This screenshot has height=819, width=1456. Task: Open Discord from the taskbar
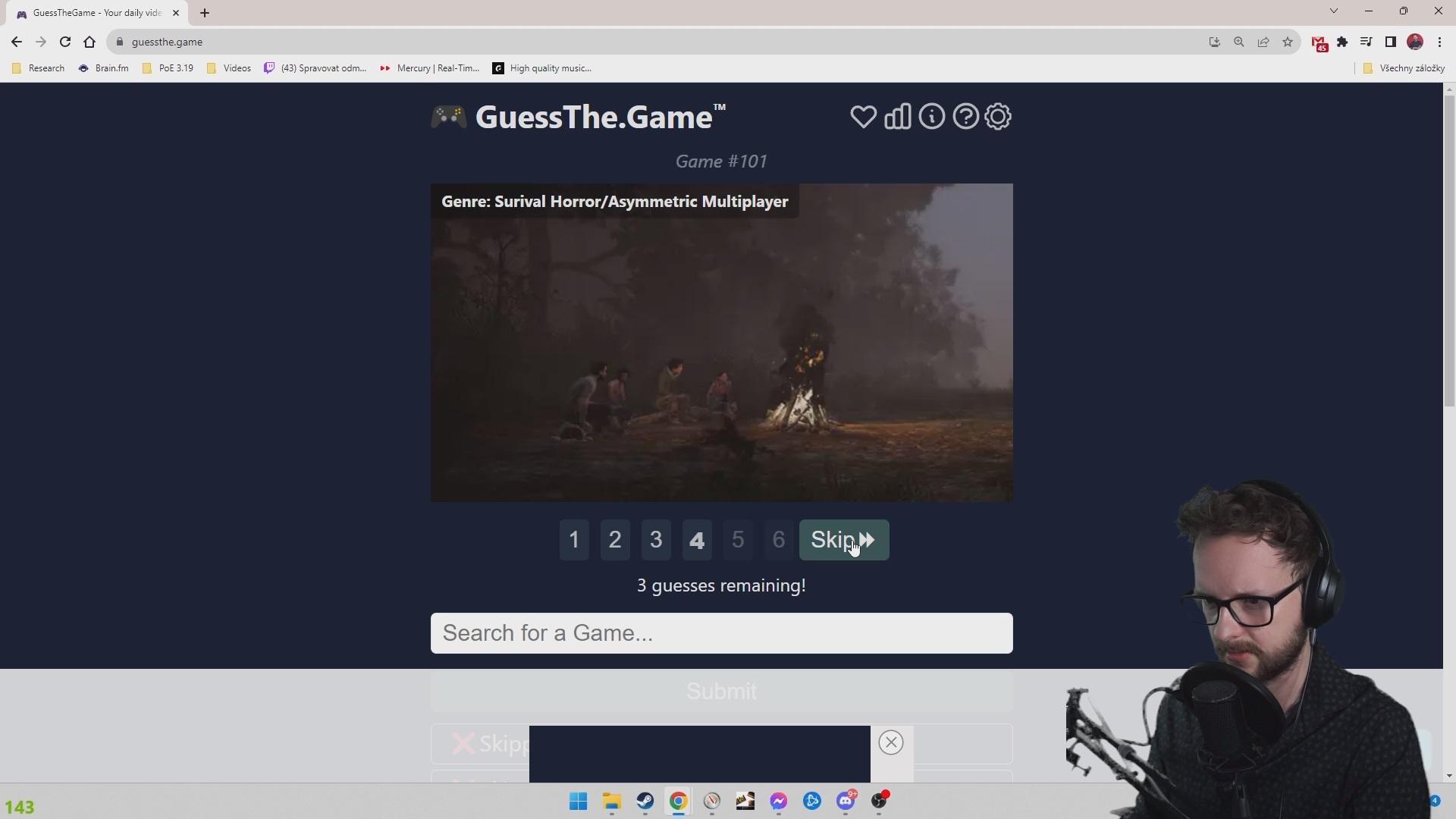point(846,801)
